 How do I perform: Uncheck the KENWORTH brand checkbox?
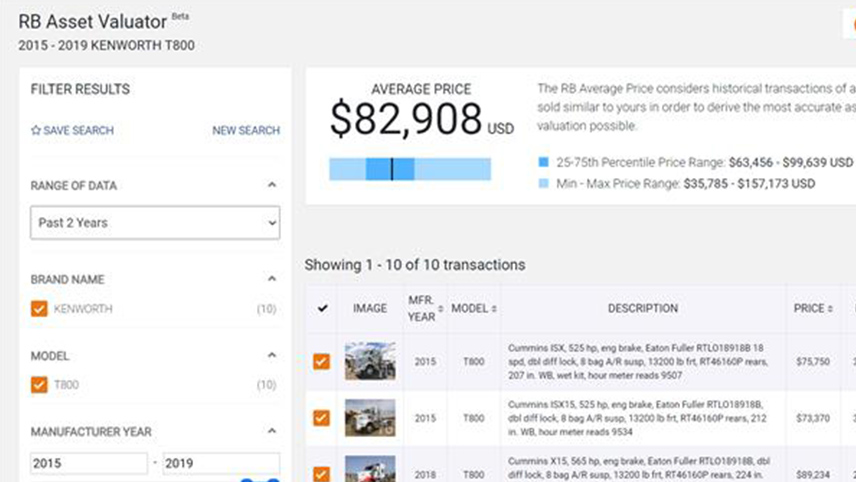pyautogui.click(x=39, y=309)
